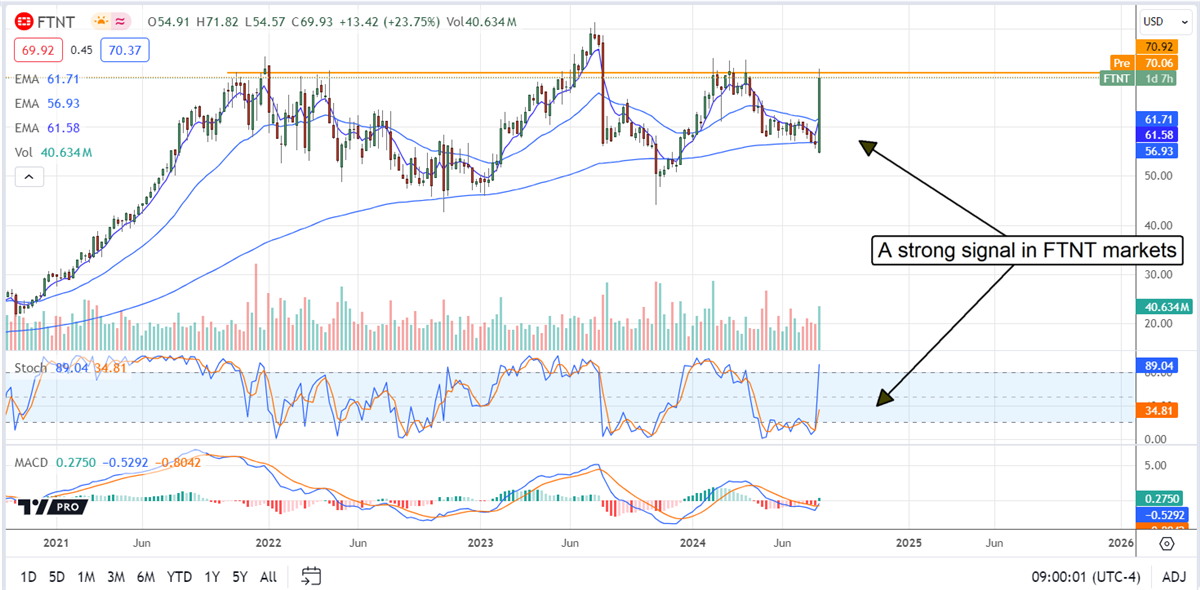
Task: Select the 6M time range
Action: [146, 576]
